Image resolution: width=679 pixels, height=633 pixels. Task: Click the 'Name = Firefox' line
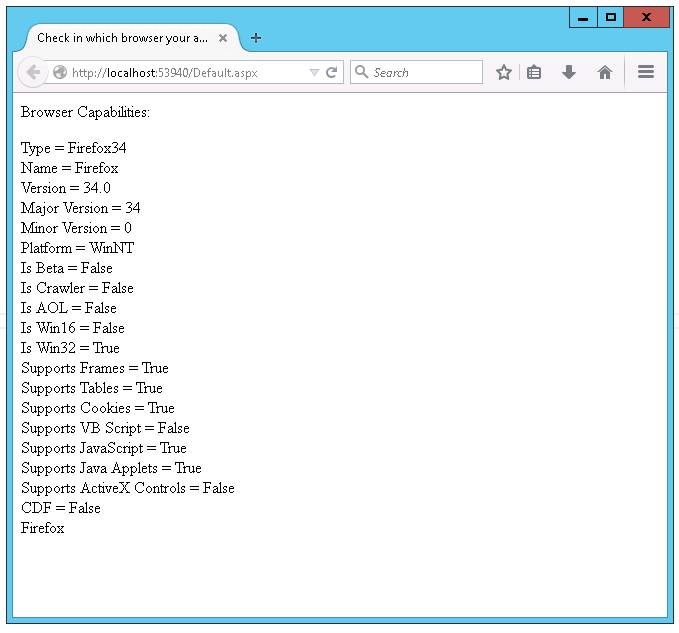(x=70, y=168)
